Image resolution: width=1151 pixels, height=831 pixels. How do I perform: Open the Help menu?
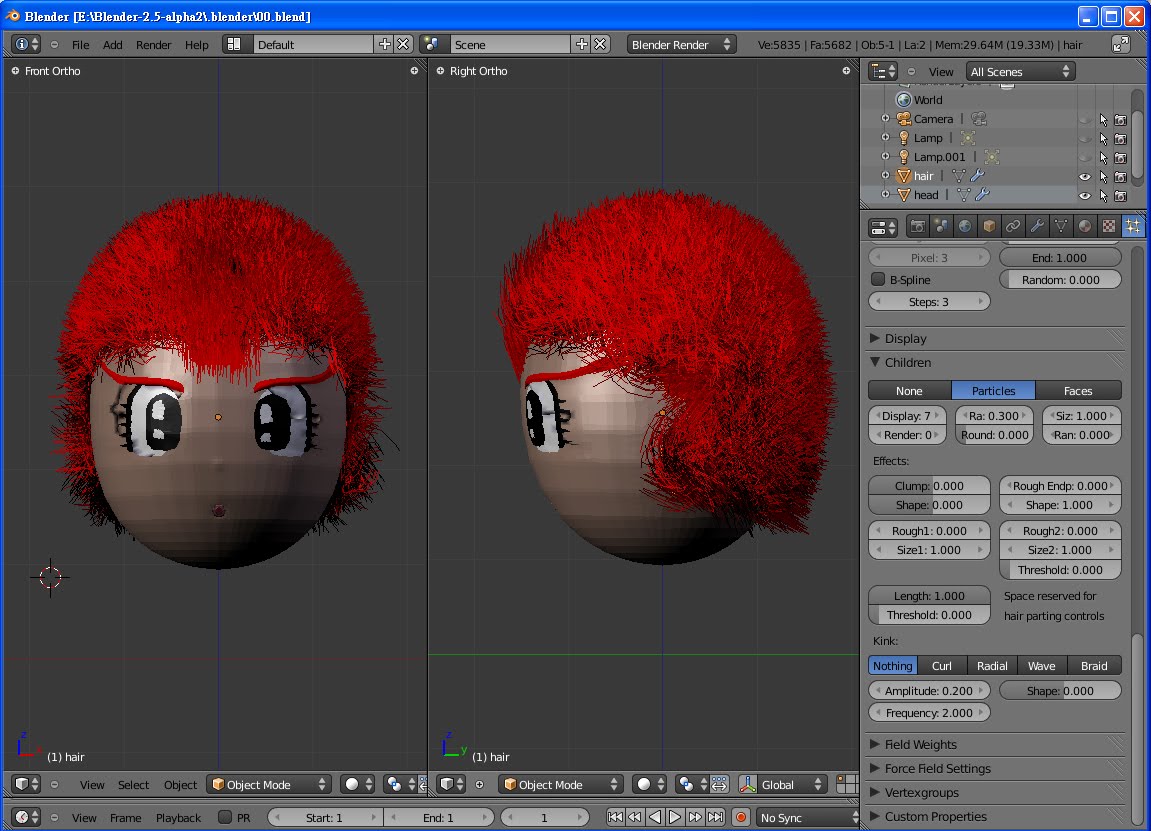click(197, 45)
